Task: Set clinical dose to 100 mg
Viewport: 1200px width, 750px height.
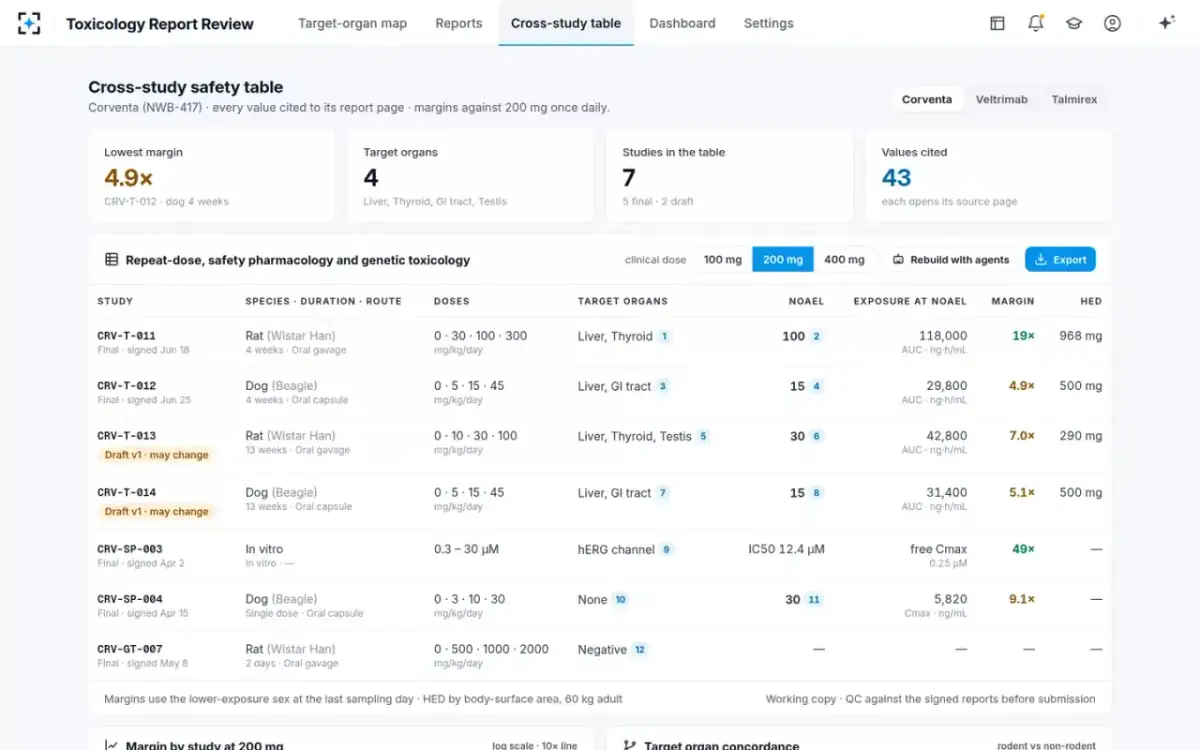Action: pyautogui.click(x=723, y=260)
